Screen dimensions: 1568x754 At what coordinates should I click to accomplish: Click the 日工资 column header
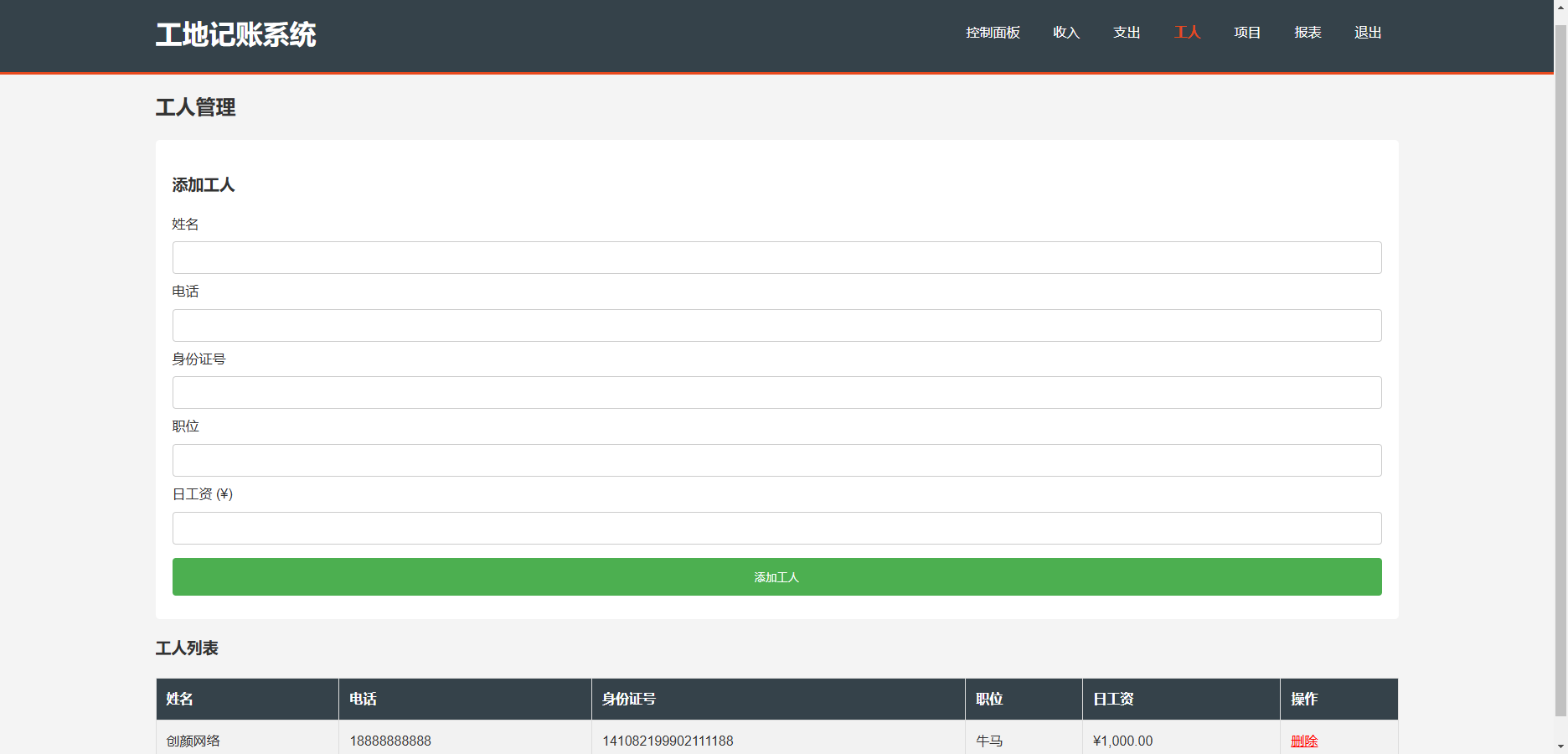pyautogui.click(x=1113, y=699)
